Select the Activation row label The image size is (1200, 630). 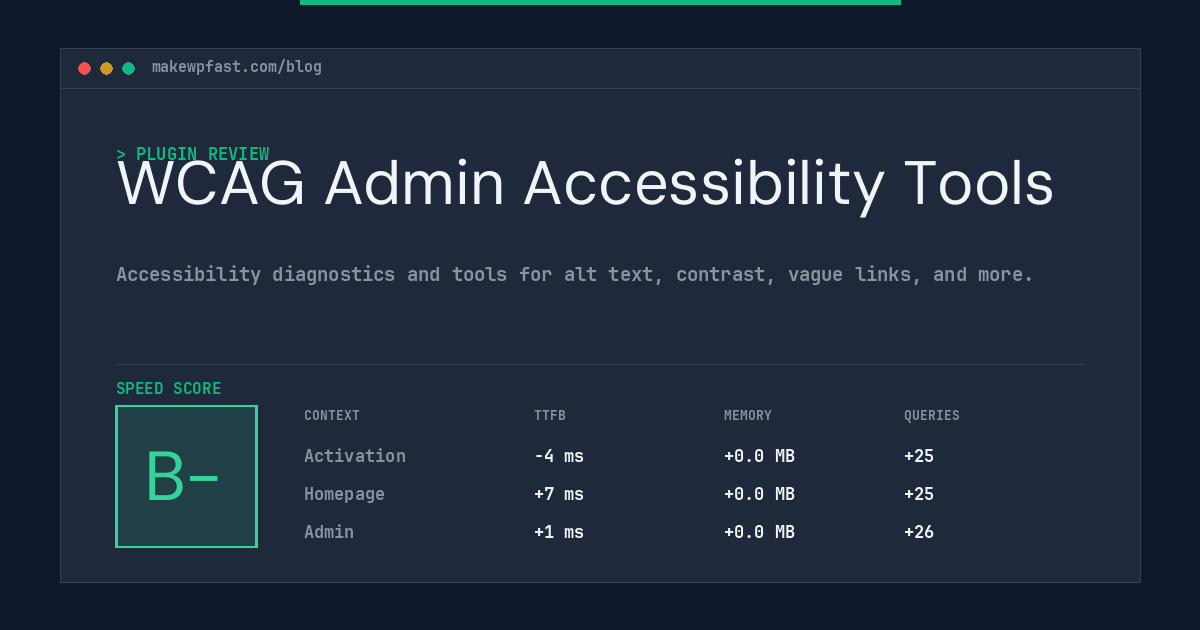coord(355,456)
